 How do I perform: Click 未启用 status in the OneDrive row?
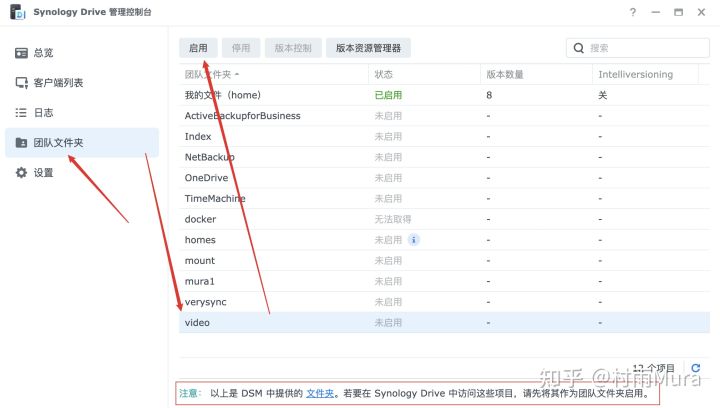388,178
